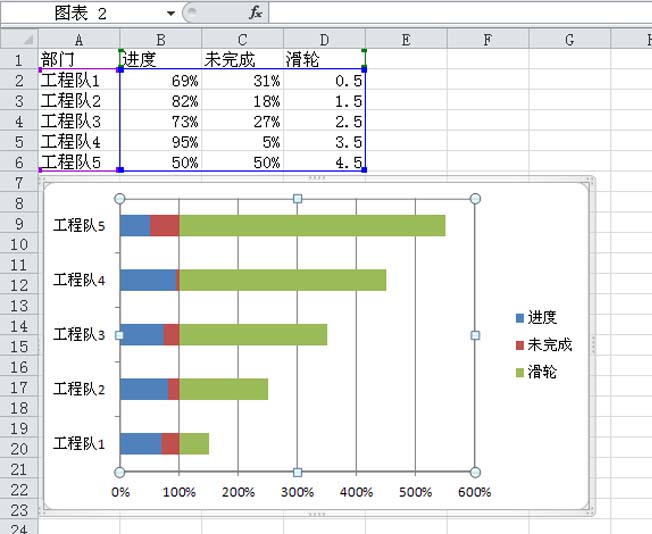Viewport: 652px width, 534px height.
Task: Click cell B3 showing 82%
Action: [161, 100]
